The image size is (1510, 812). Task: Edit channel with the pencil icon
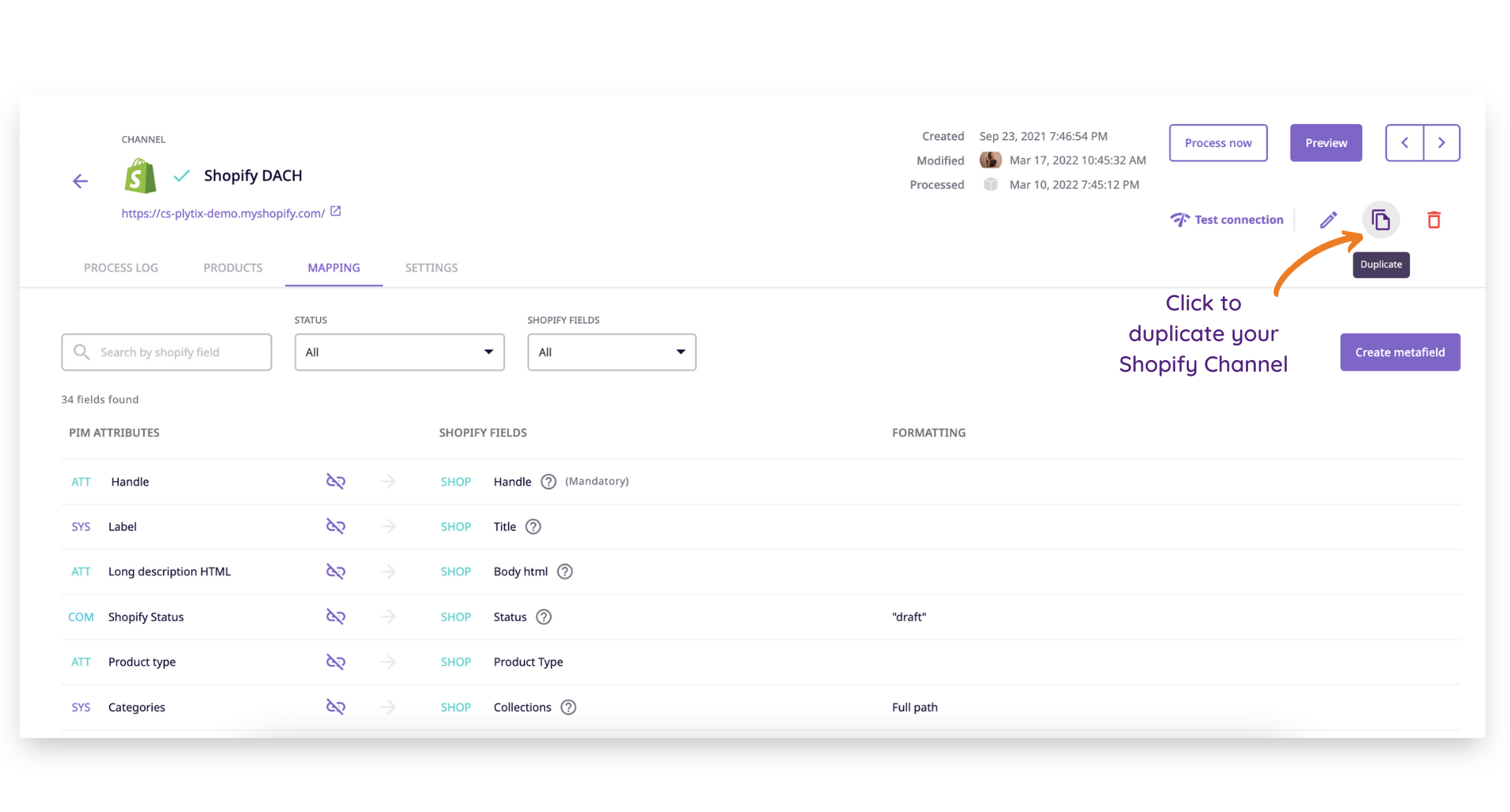1328,220
